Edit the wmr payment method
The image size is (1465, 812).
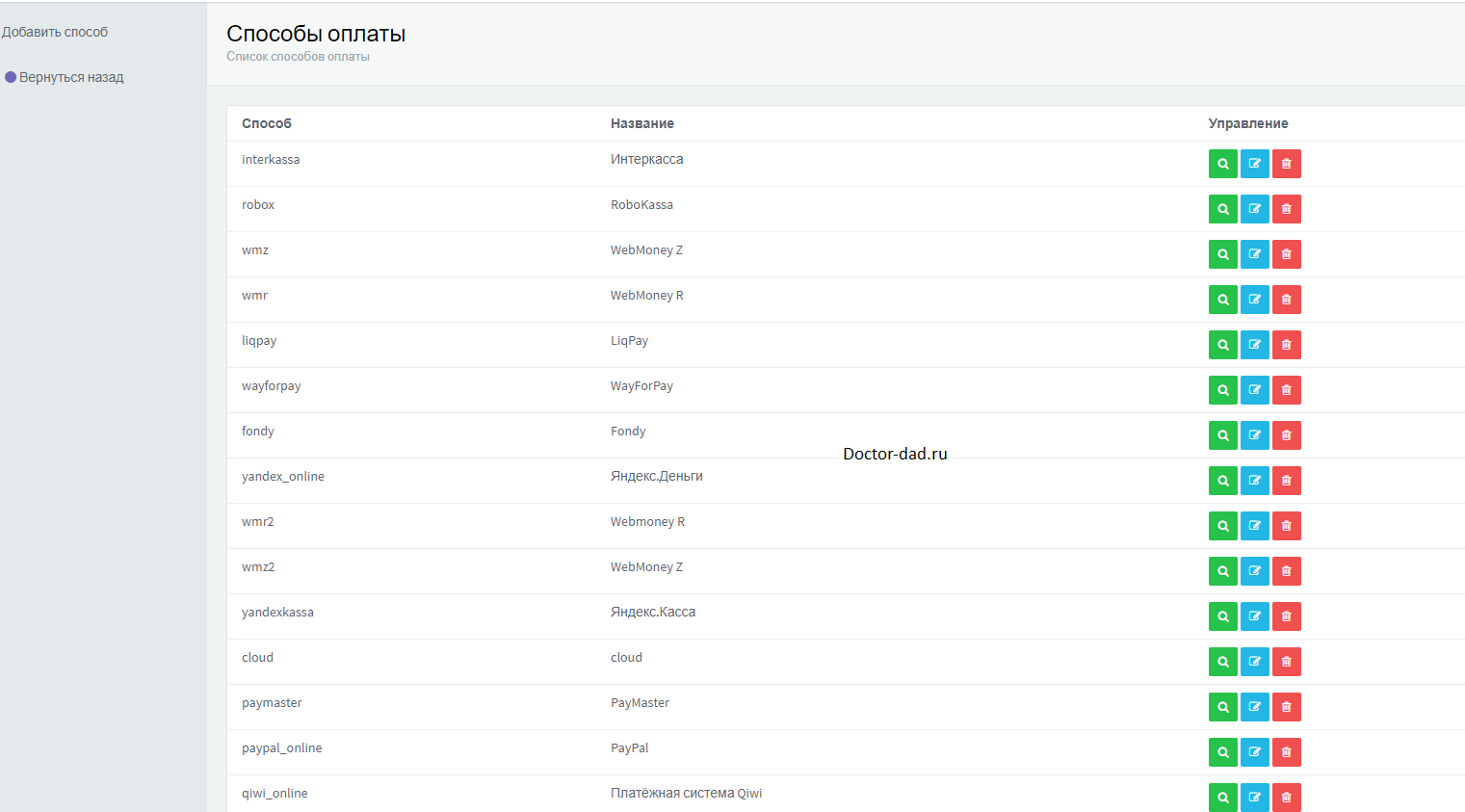[1255, 300]
